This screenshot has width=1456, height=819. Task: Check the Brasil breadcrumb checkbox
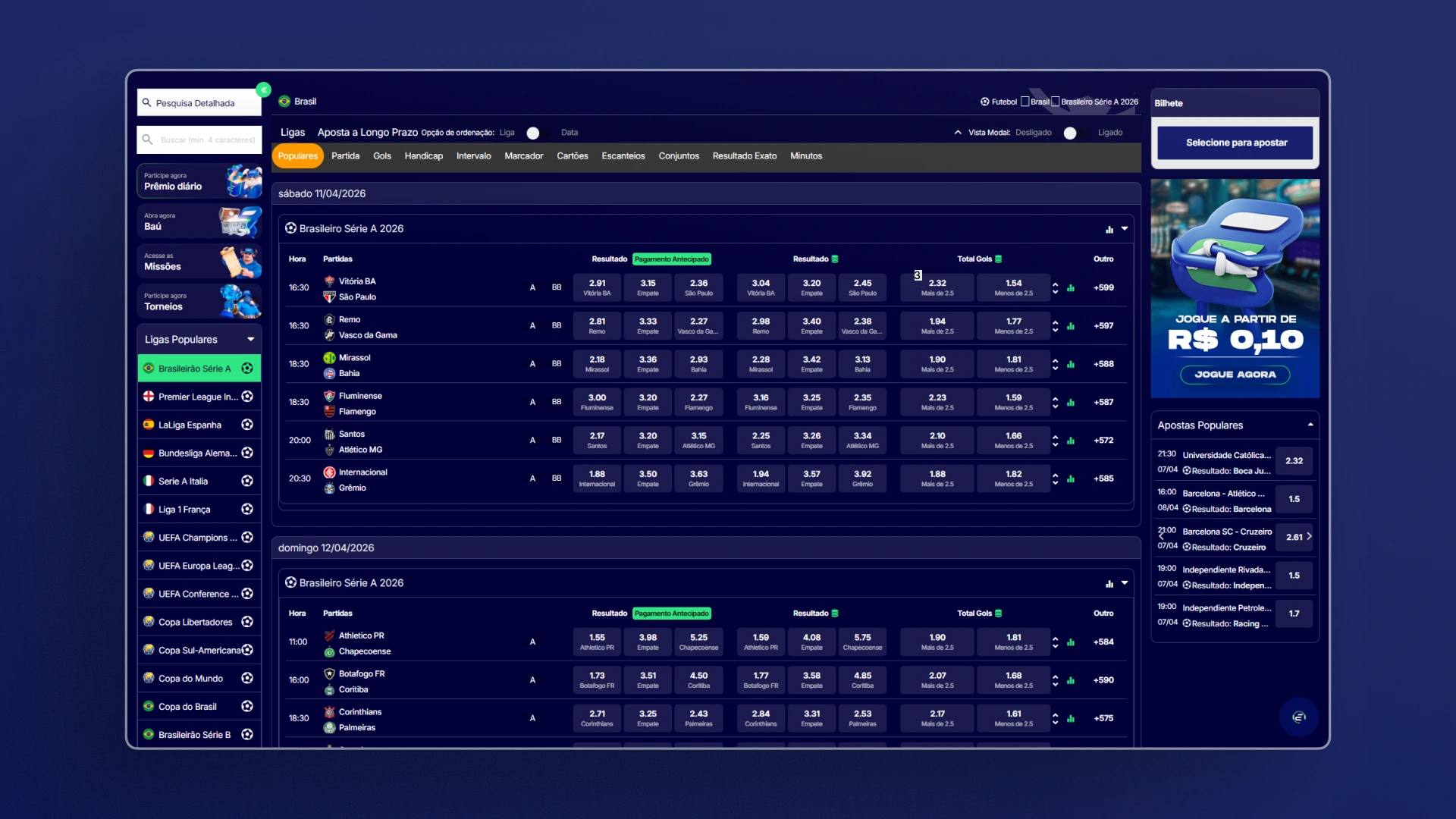[1025, 102]
